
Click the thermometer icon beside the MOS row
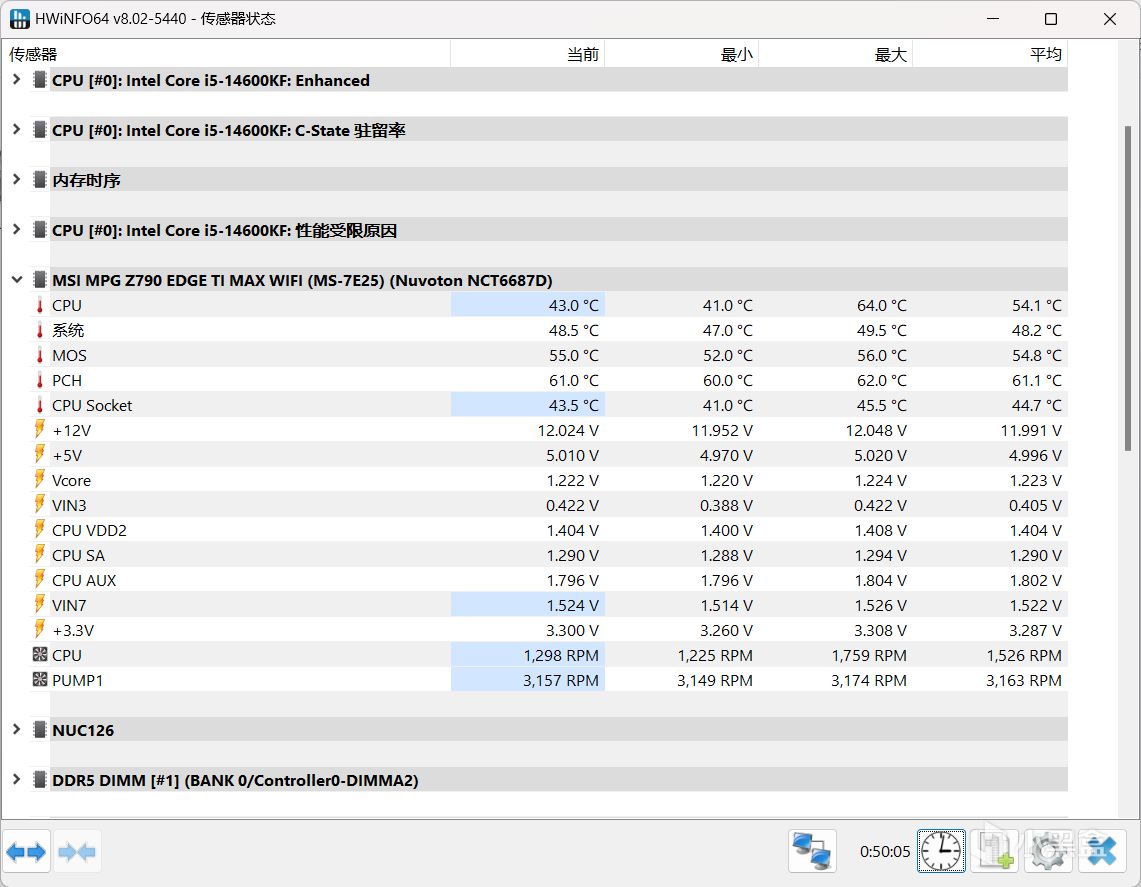40,355
